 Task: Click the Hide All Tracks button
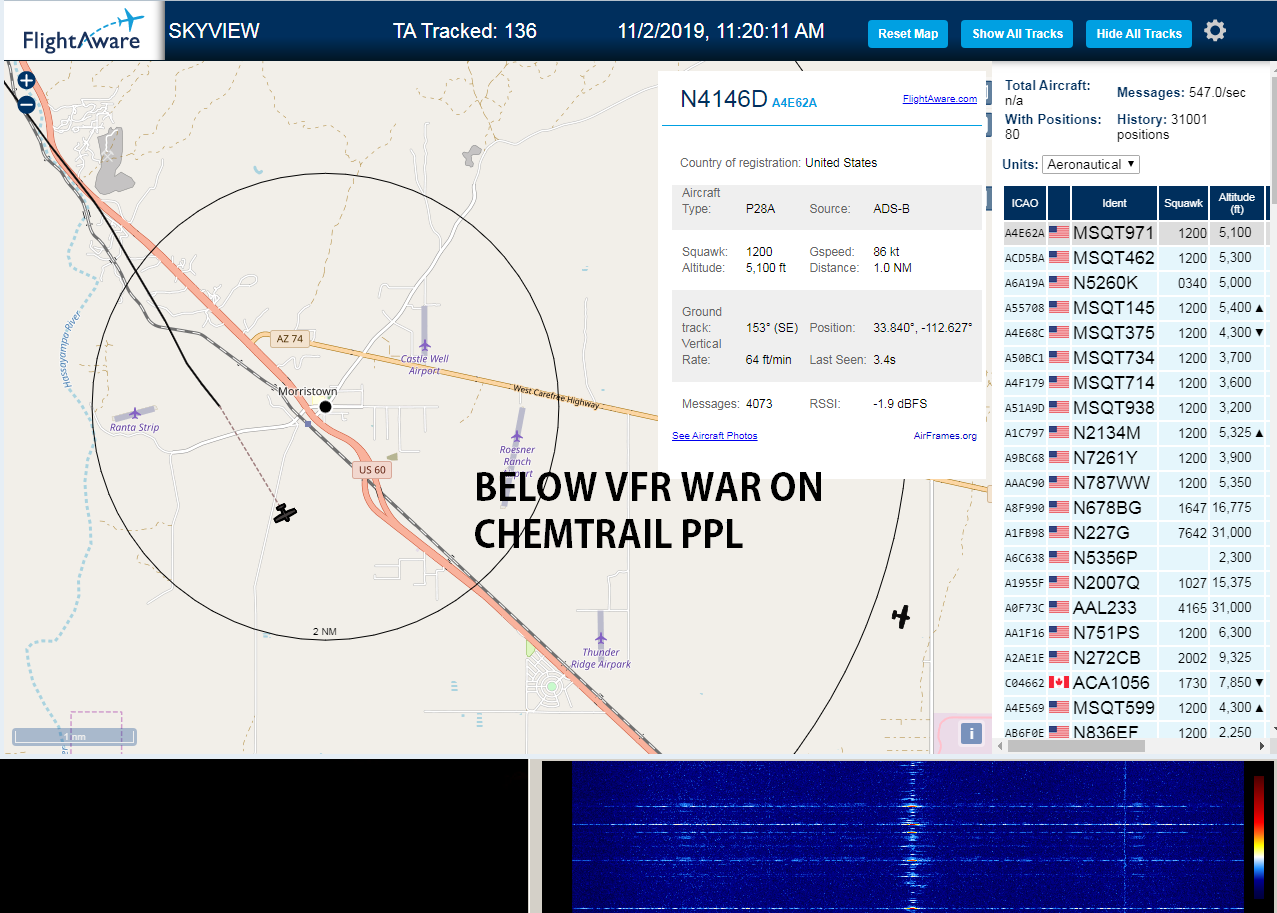(1139, 34)
